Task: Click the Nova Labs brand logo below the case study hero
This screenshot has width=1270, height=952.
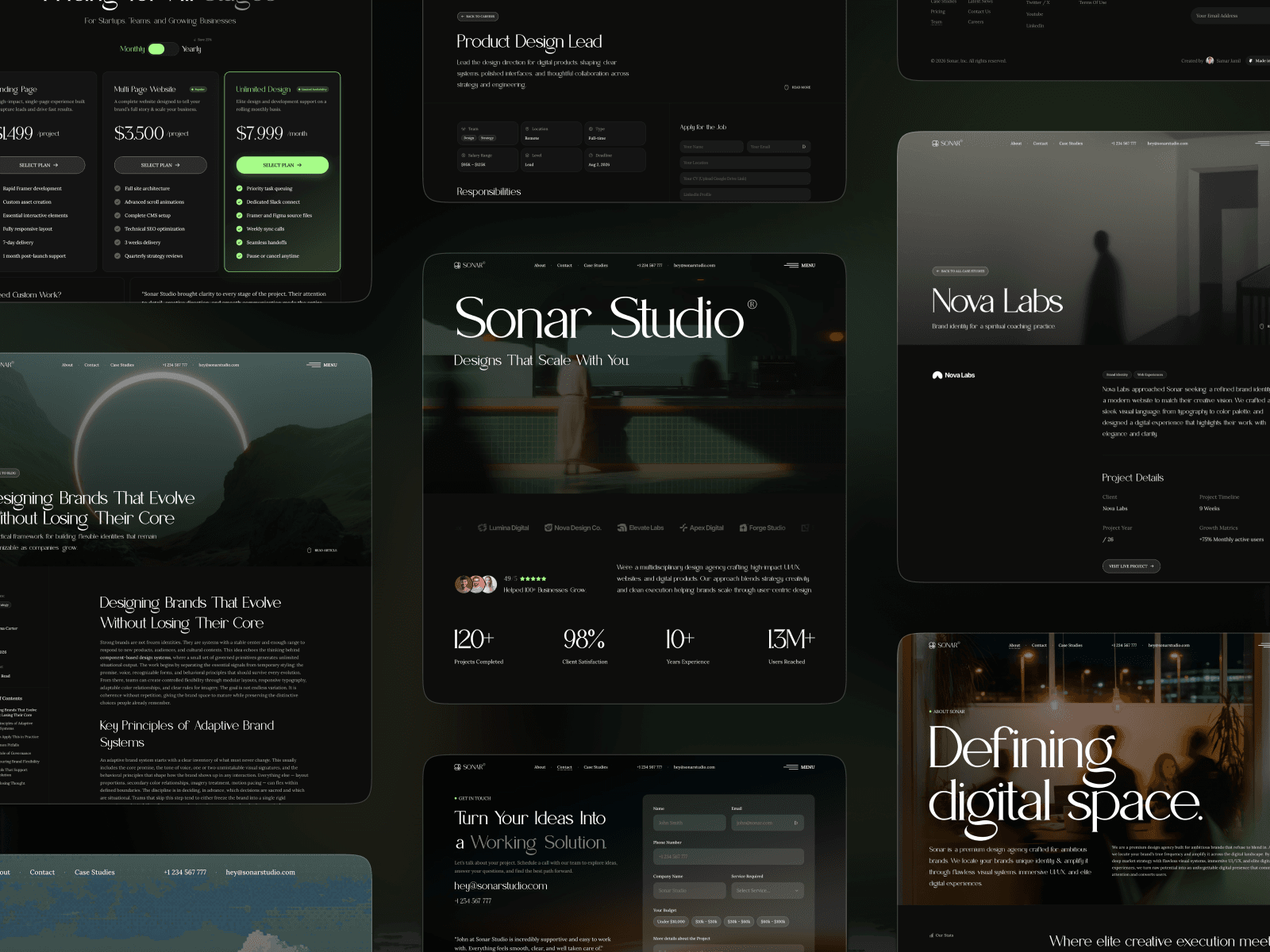Action: [x=953, y=375]
